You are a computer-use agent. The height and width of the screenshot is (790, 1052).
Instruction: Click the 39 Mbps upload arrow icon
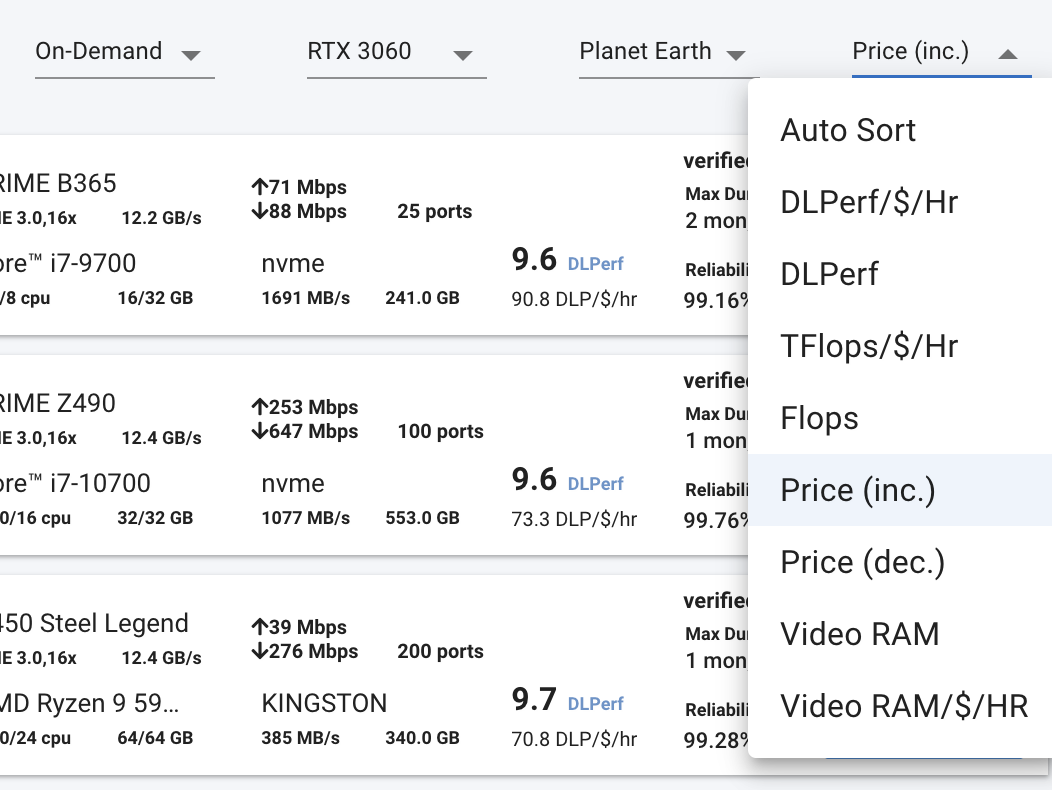point(259,627)
